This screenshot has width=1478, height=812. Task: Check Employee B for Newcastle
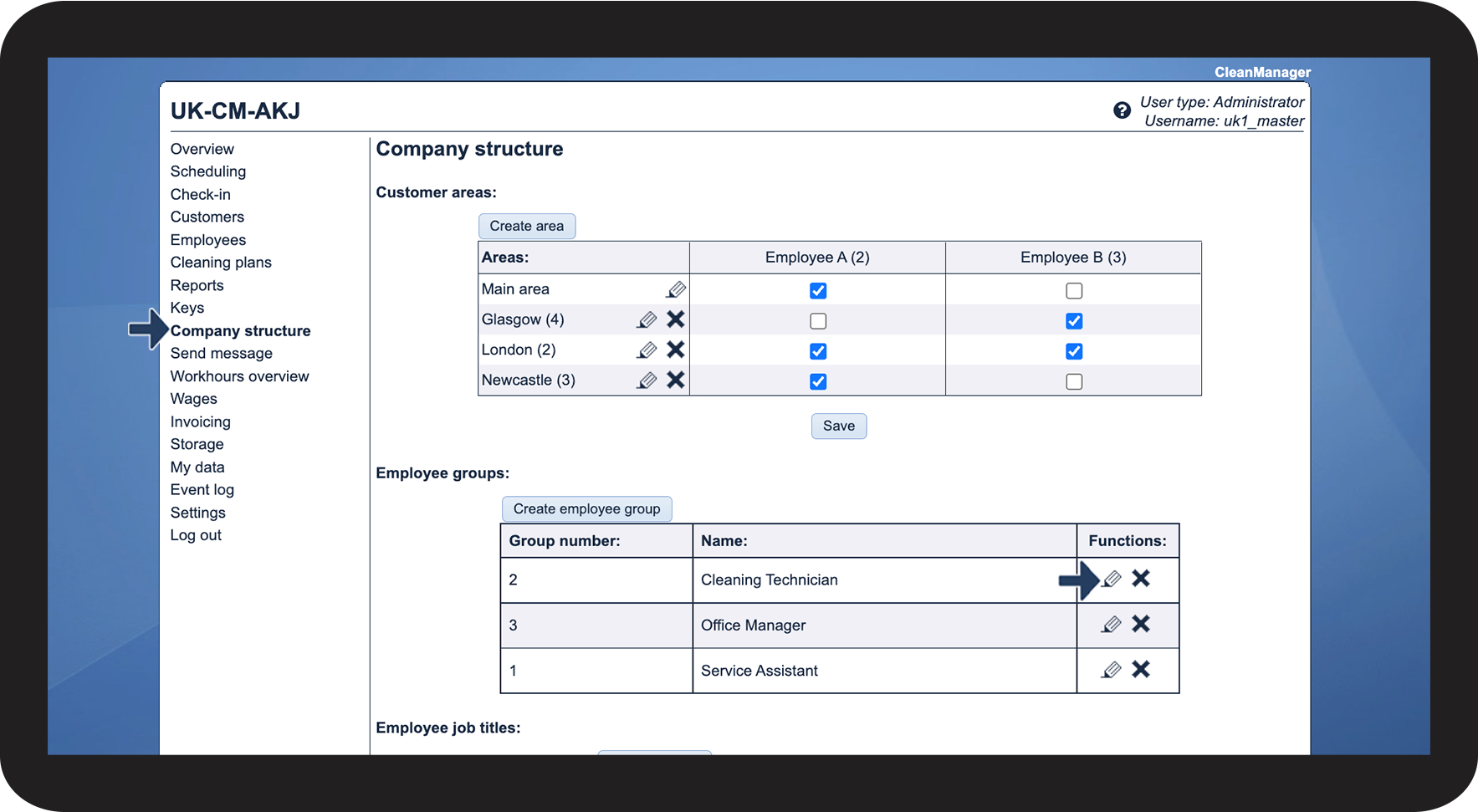1074,382
